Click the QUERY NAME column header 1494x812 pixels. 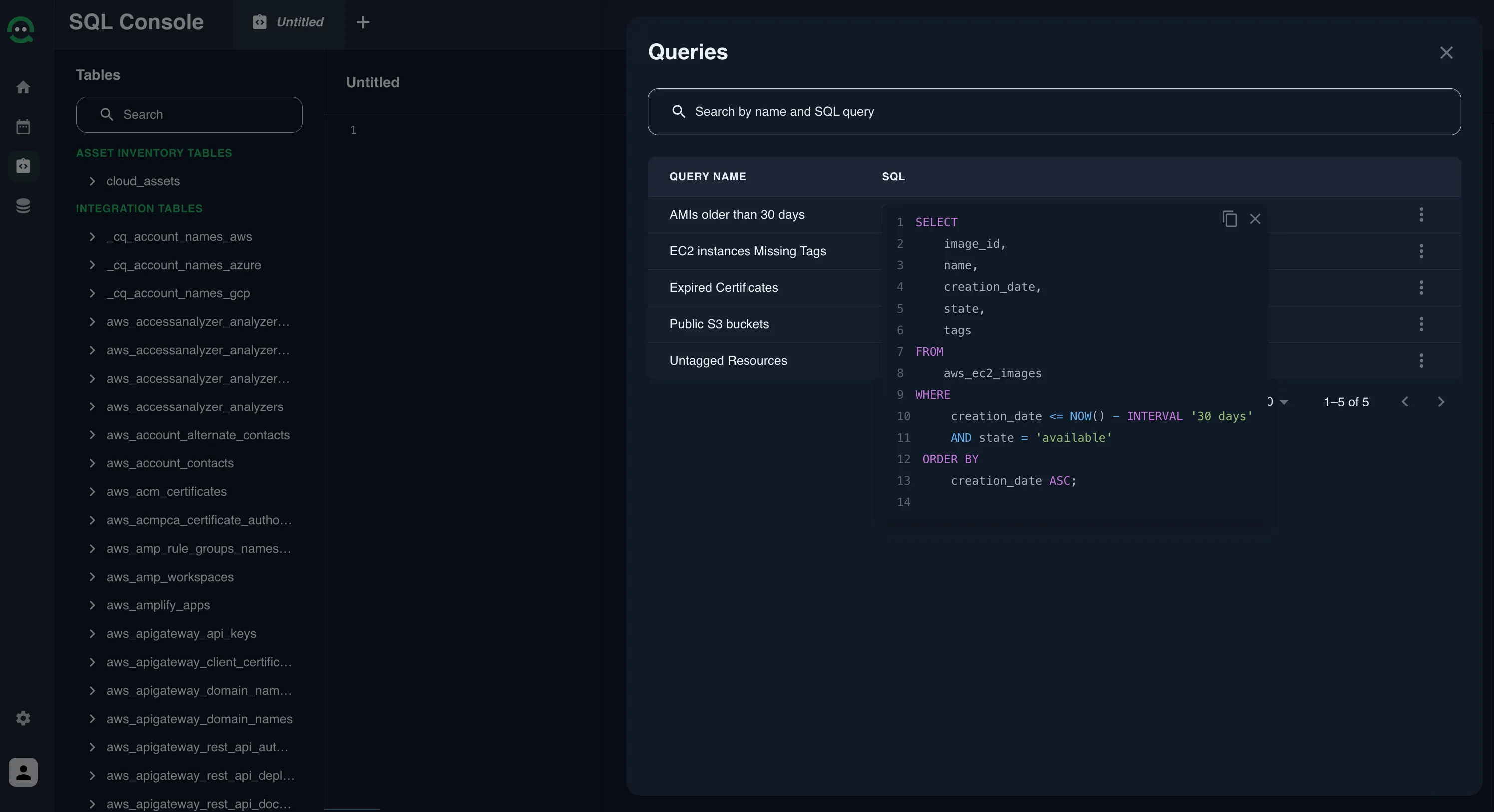pos(707,177)
